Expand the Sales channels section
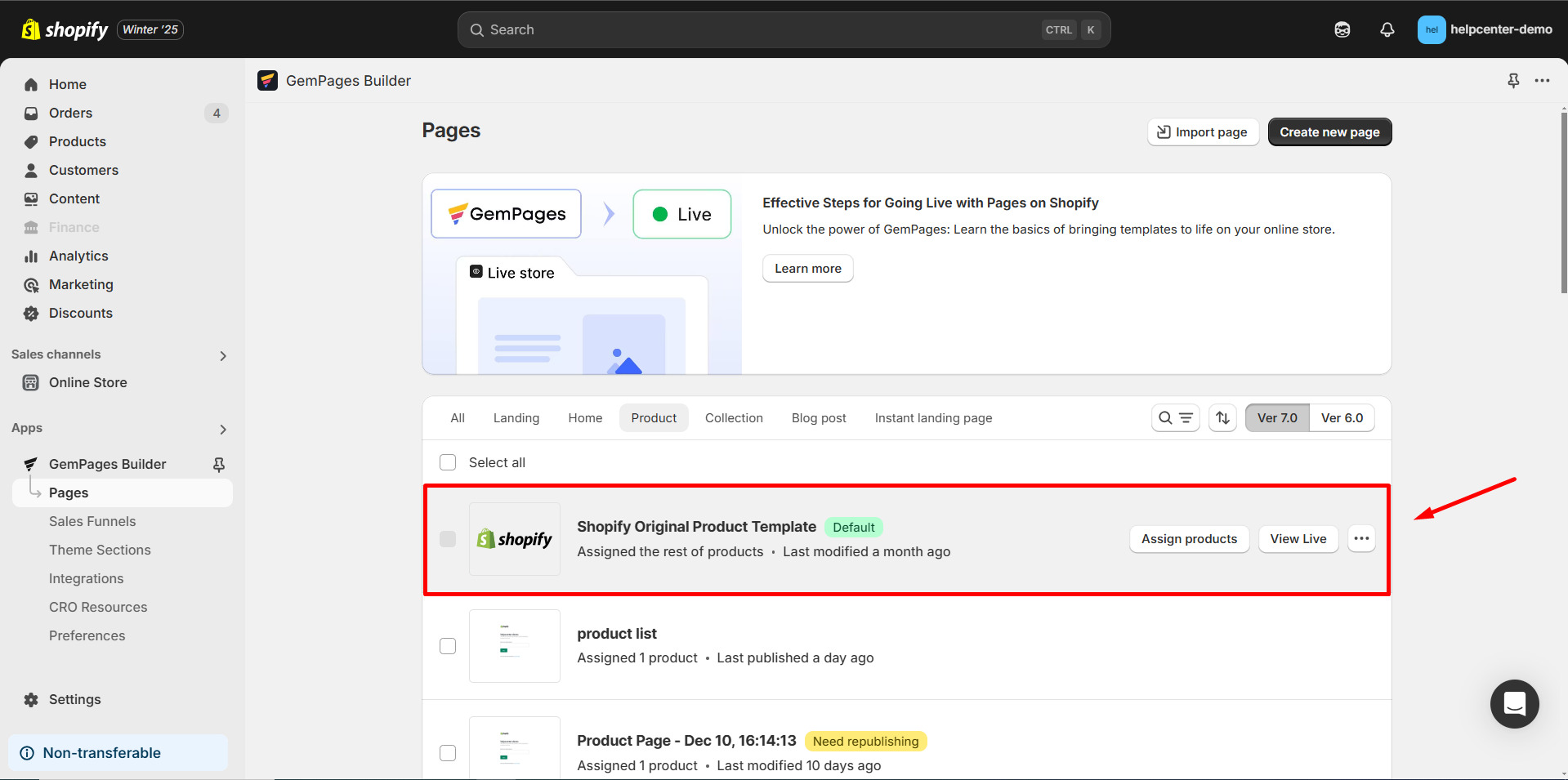Screen dimensions: 1568x780 (222, 355)
